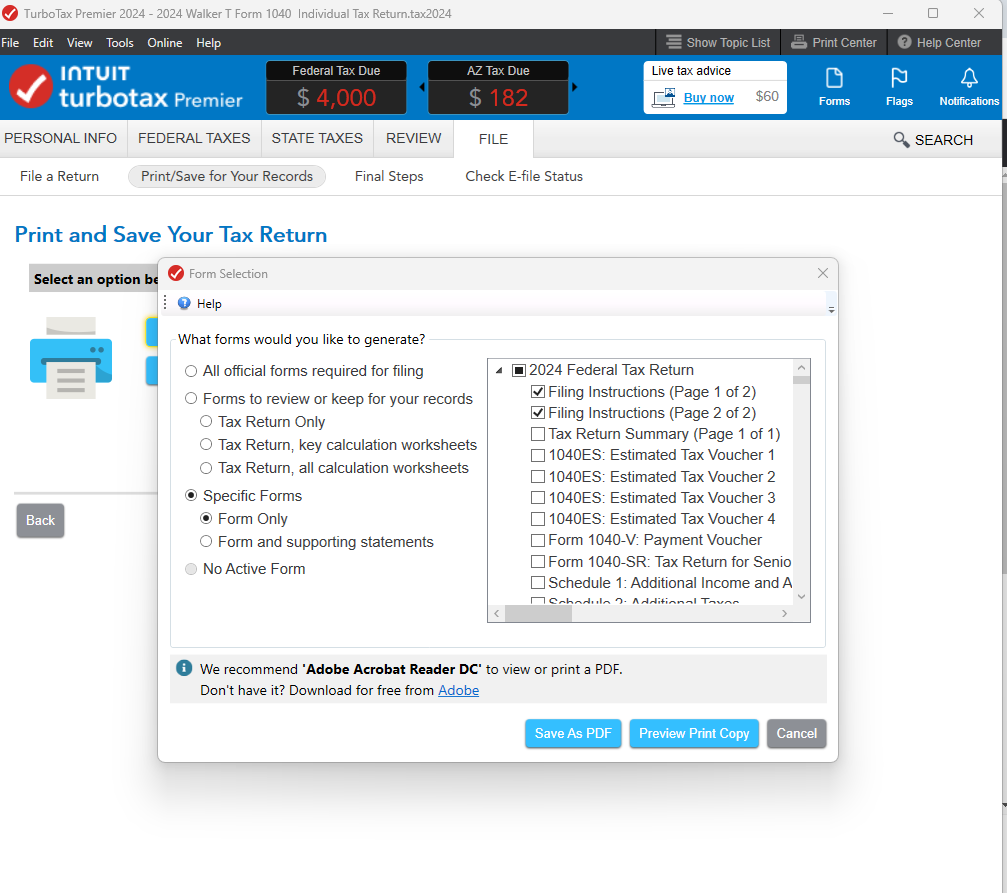Check Tax Return Summary Page 1 of 1
The image size is (1007, 893).
click(x=538, y=434)
